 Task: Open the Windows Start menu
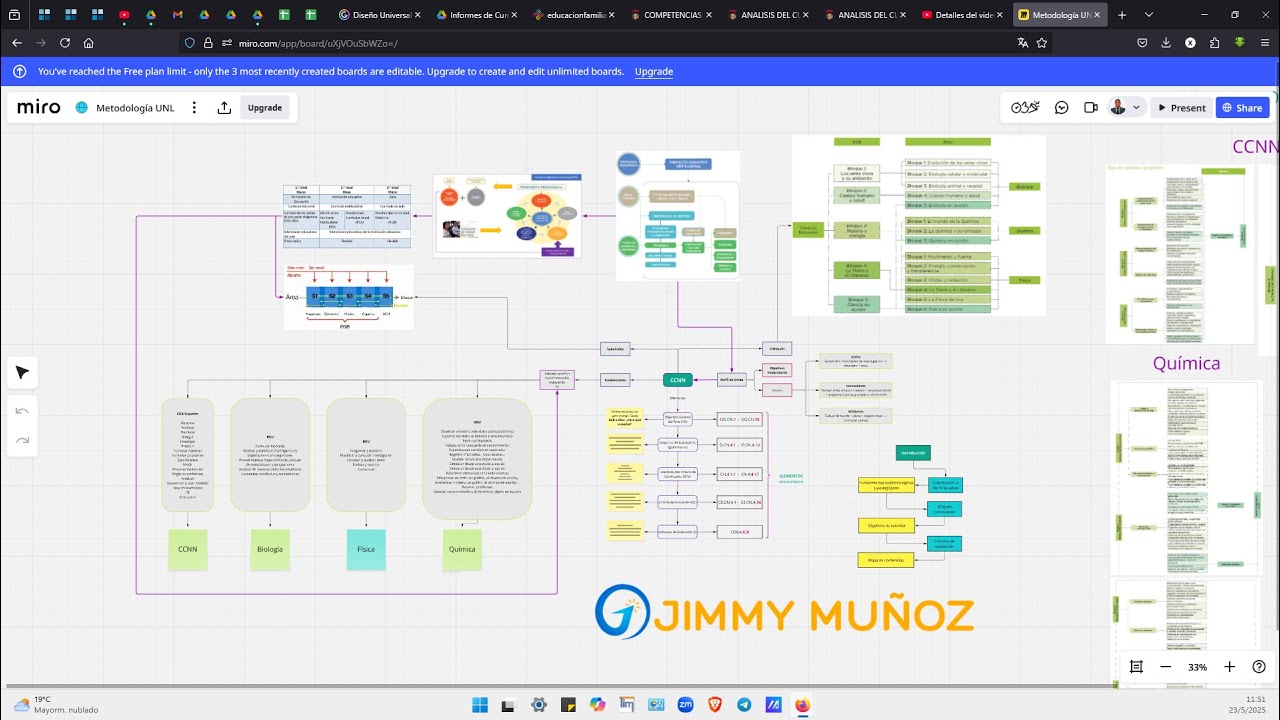tap(478, 705)
